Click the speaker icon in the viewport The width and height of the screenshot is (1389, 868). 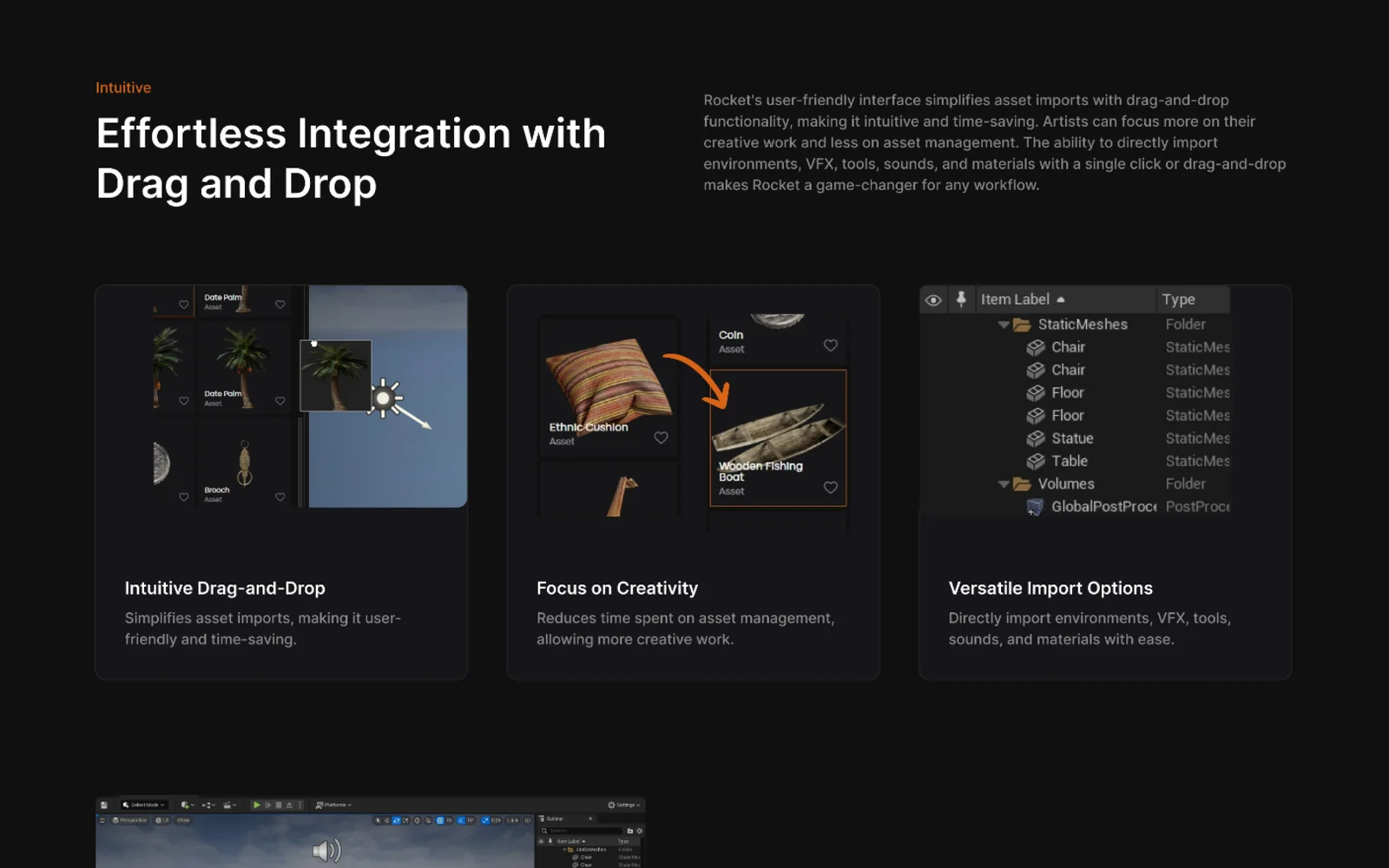[x=326, y=850]
